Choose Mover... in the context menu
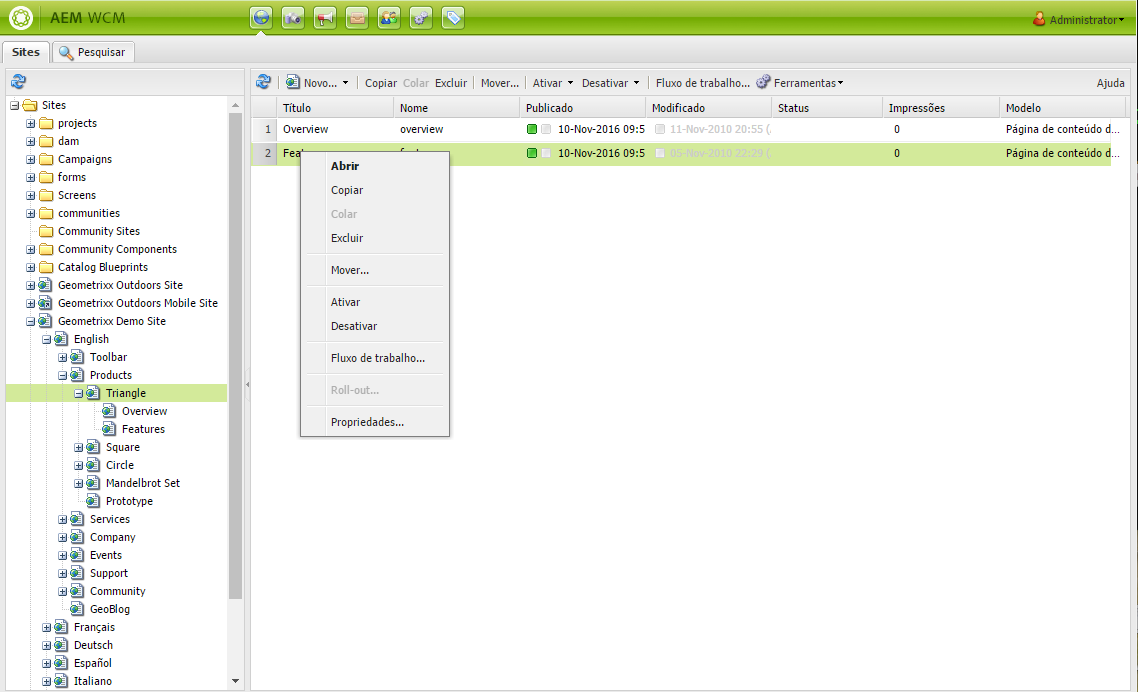The height and width of the screenshot is (692, 1138). click(x=374, y=270)
